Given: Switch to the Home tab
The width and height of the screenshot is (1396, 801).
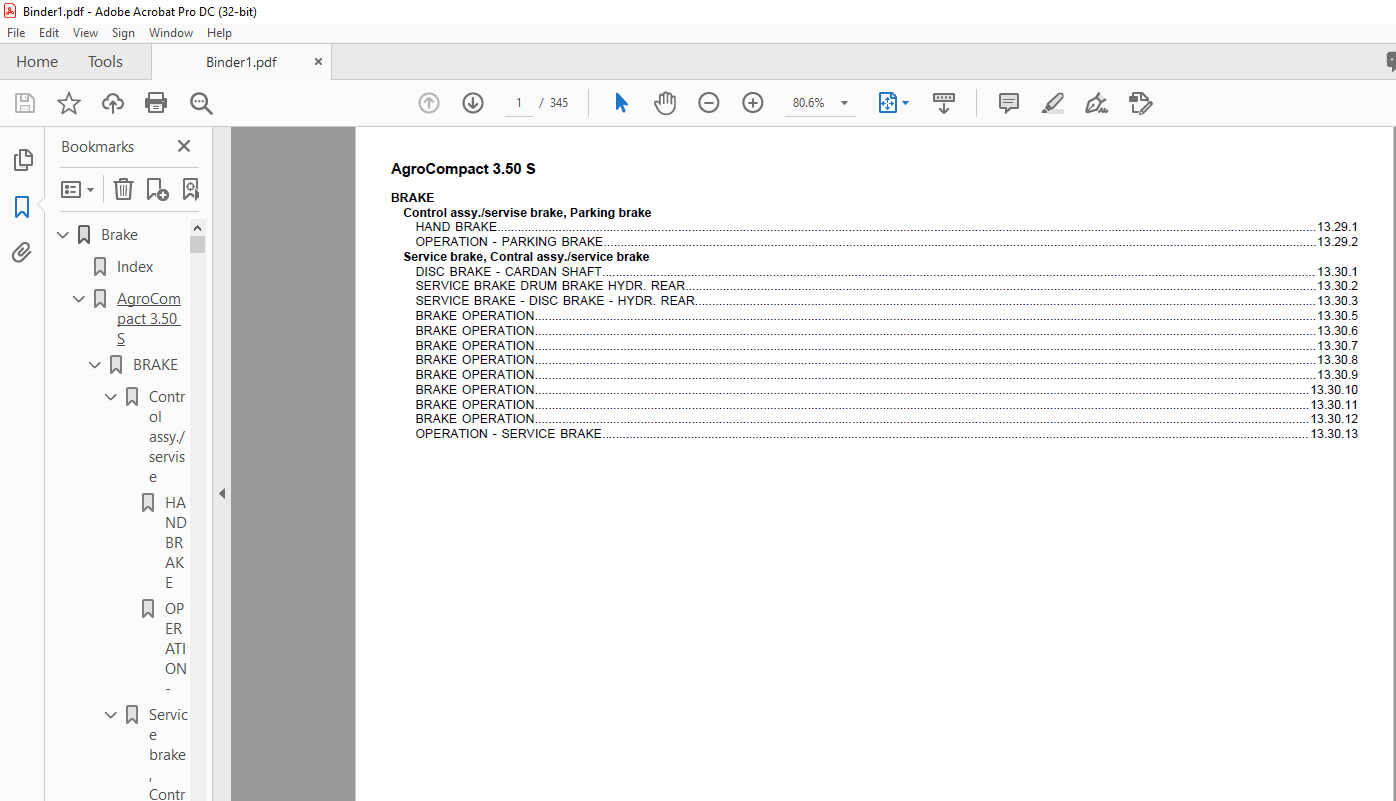Looking at the screenshot, I should click(37, 62).
